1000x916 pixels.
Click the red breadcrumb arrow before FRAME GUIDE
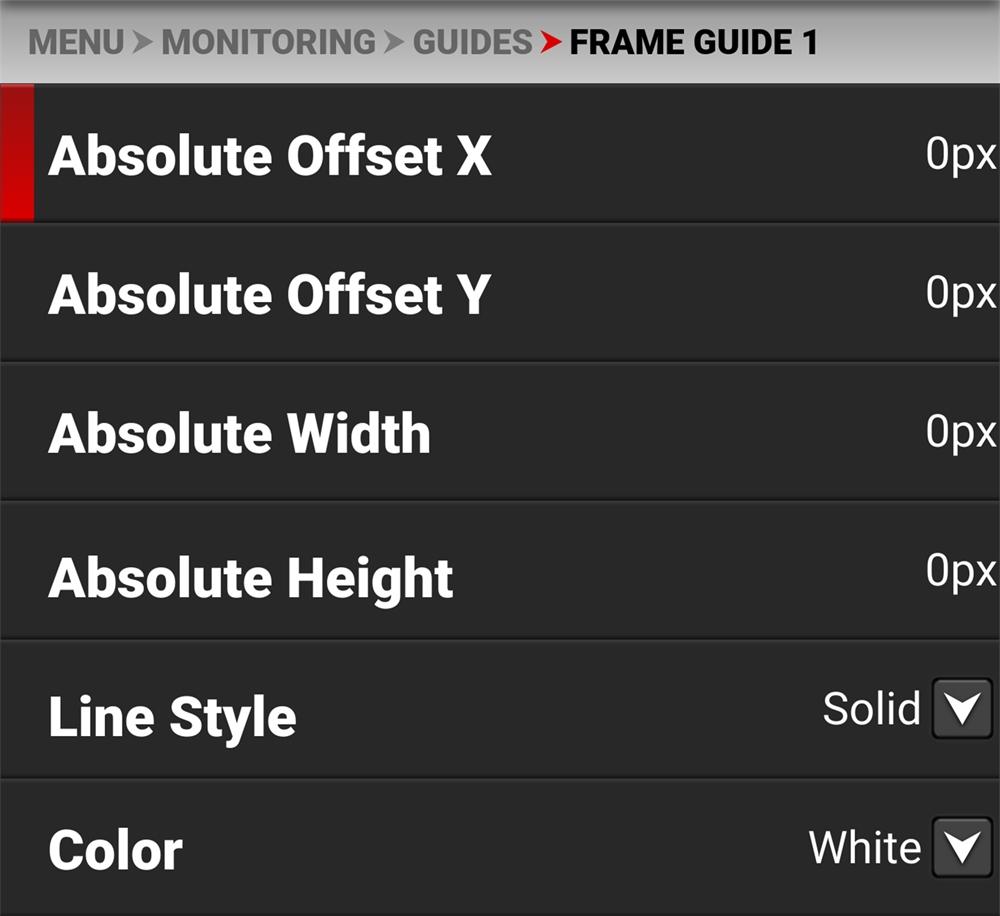[550, 42]
